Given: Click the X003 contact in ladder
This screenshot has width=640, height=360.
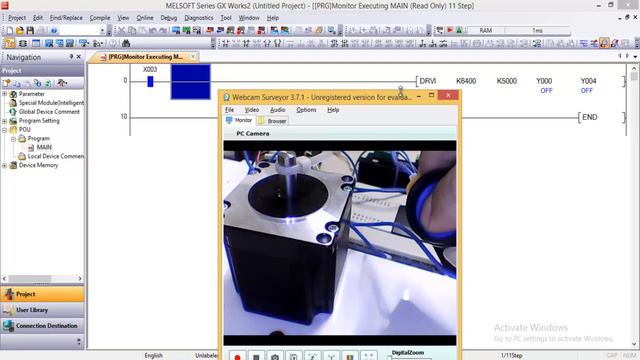Looking at the screenshot, I should pyautogui.click(x=150, y=81).
